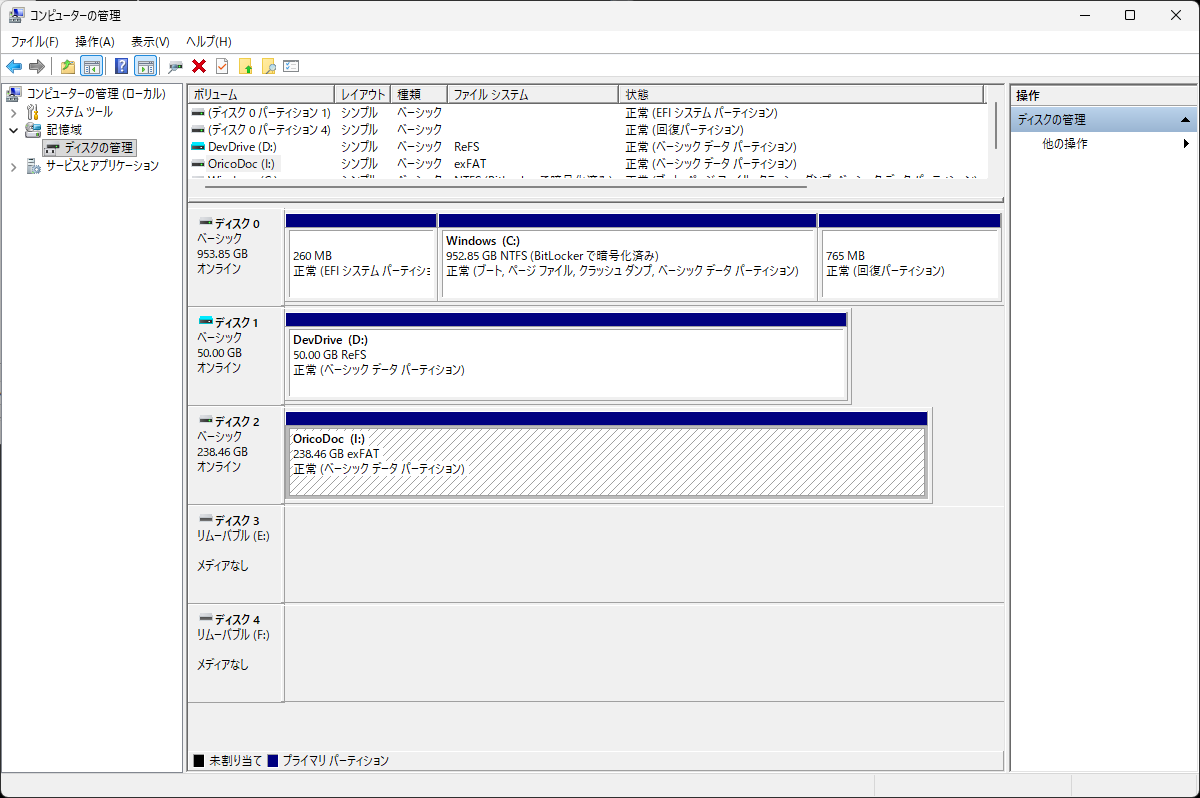Open Help via the question mark icon
This screenshot has height=798, width=1200.
click(119, 66)
